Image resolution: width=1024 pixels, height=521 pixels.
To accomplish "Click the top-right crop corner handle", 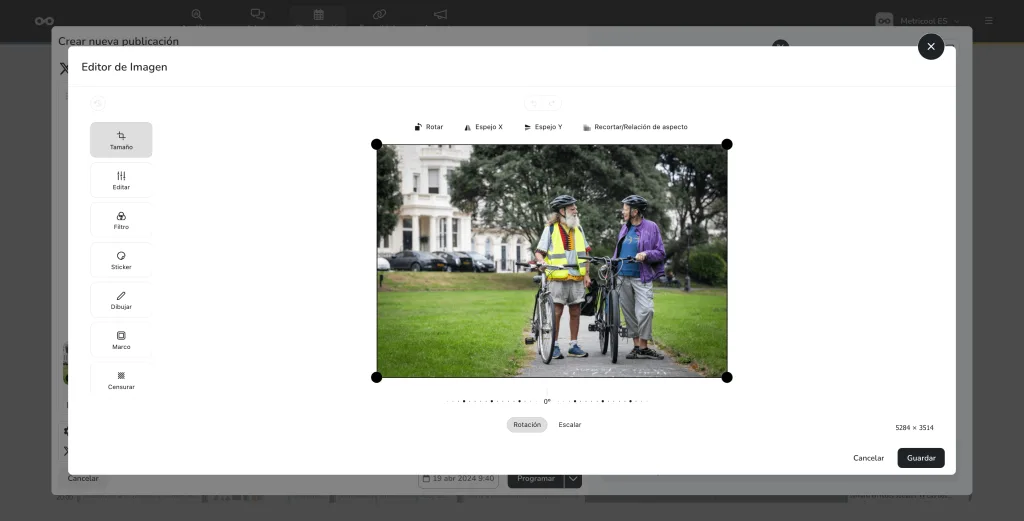I will pyautogui.click(x=727, y=144).
